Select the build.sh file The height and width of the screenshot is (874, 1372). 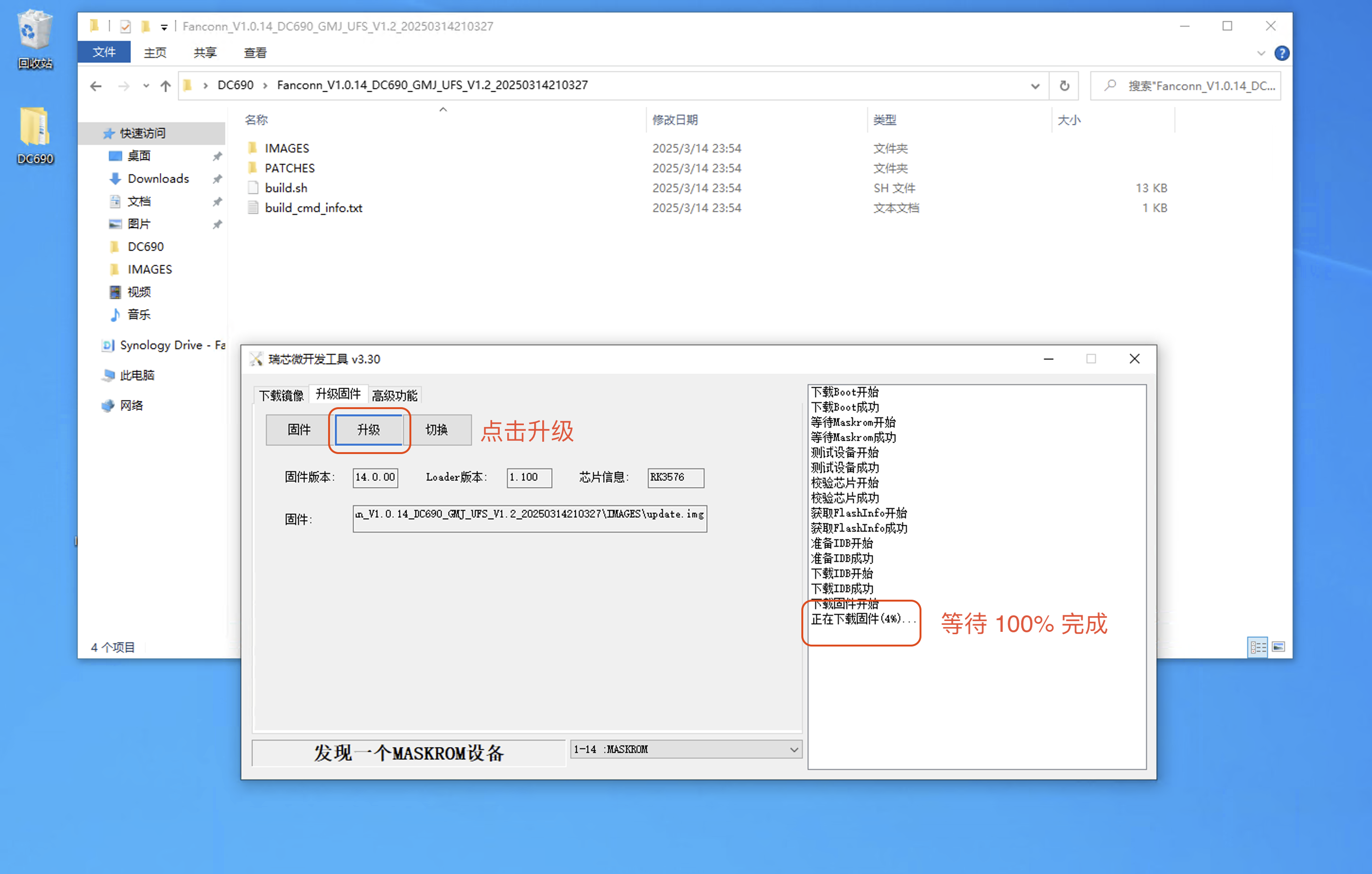pos(286,188)
